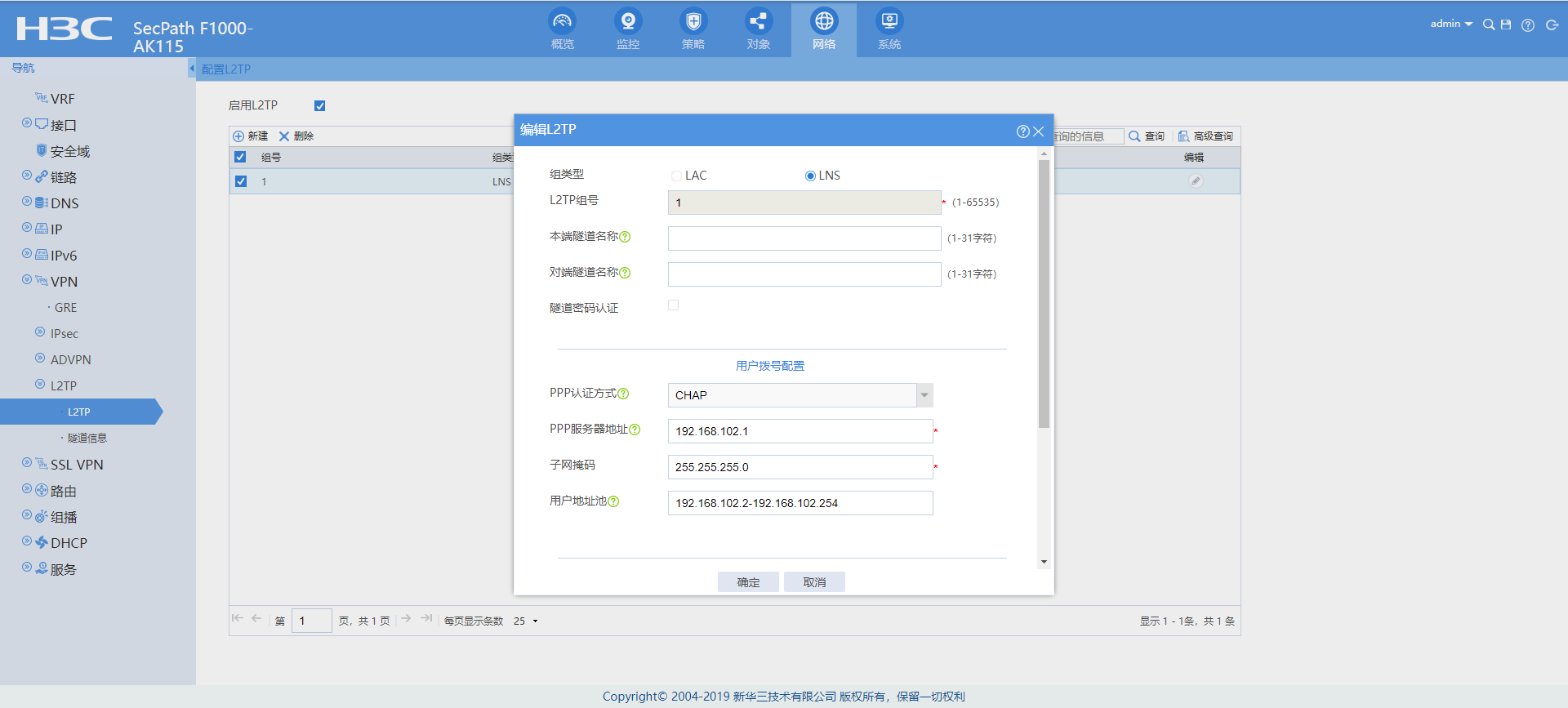Click the dialog scroll-down arrow

point(1044,562)
